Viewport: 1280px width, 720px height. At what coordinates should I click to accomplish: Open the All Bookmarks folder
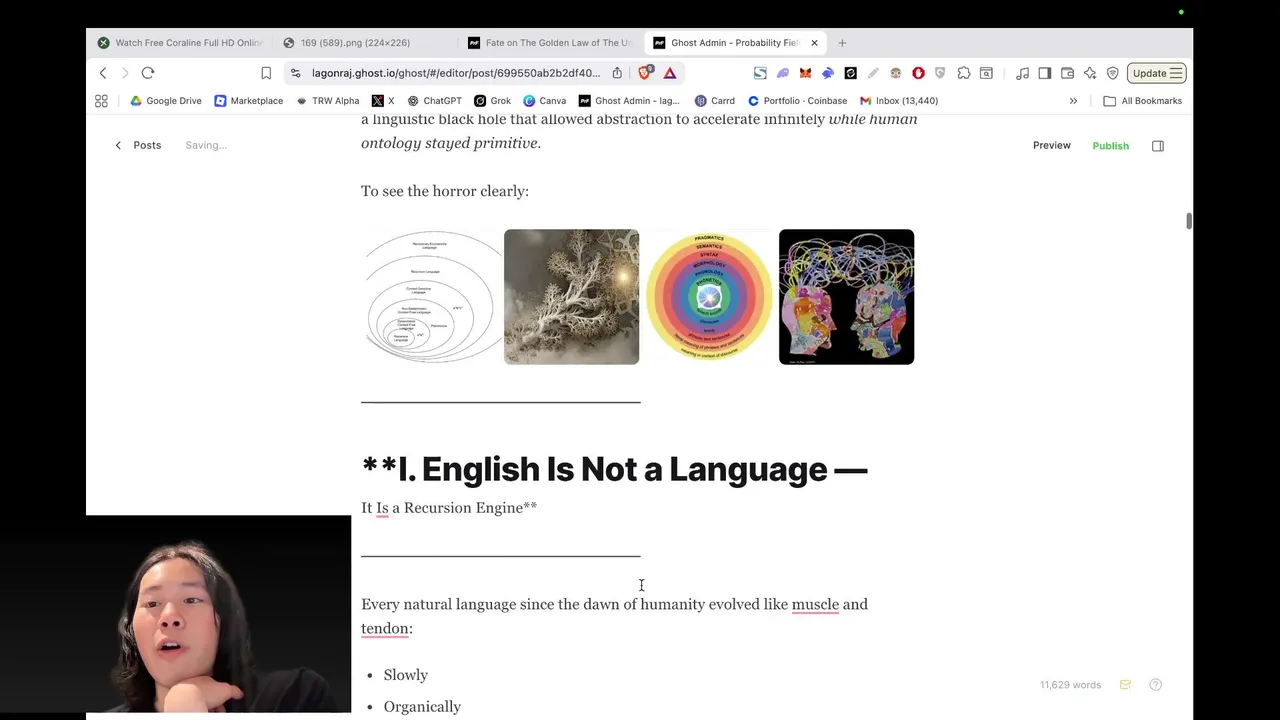(x=1142, y=101)
